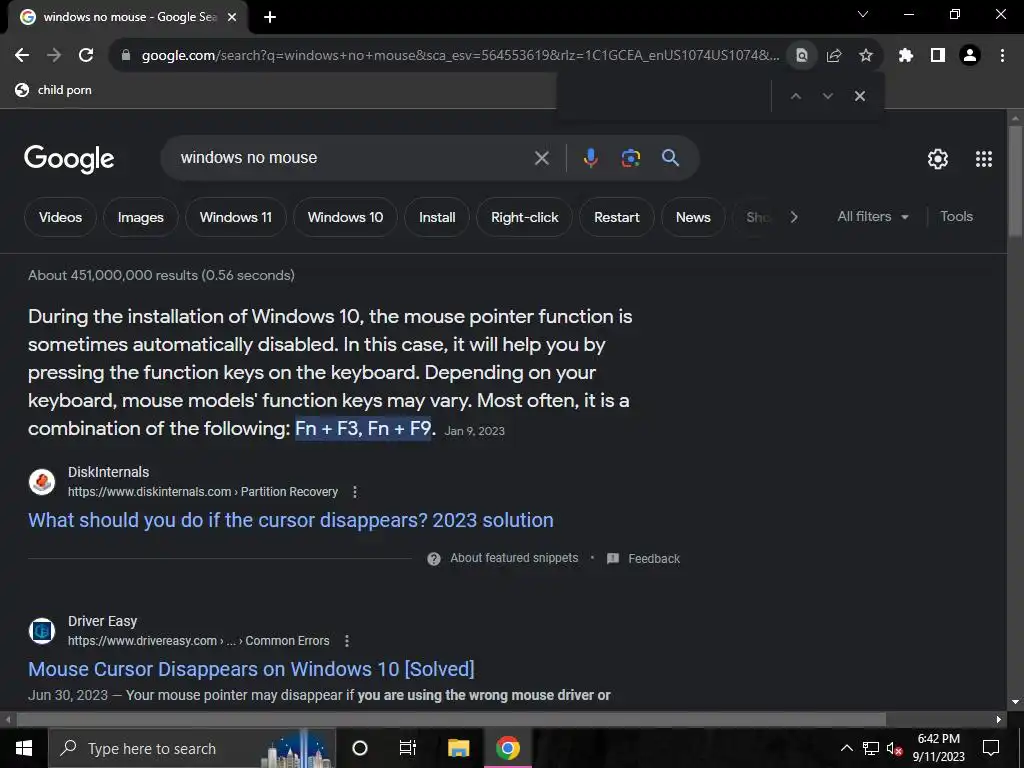This screenshot has width=1024, height=768.
Task: Select the Windows 10 chip
Action: 345,217
